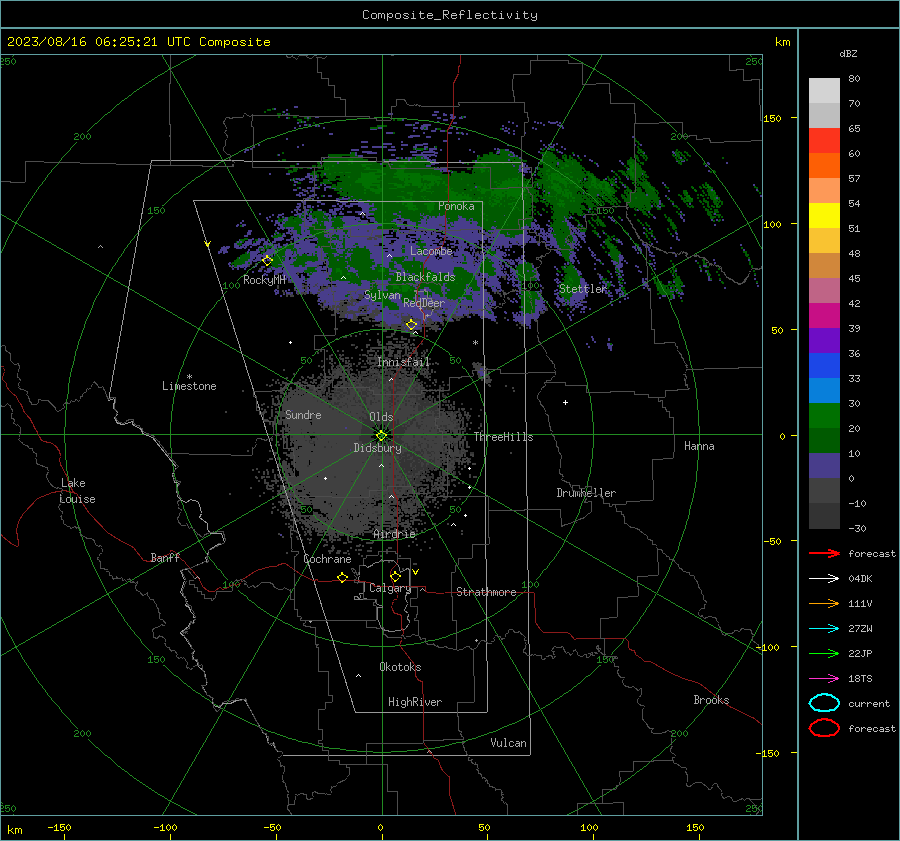This screenshot has height=841, width=900.
Task: Select the bright yellow swatch in dBZ scale
Action: coord(824,215)
